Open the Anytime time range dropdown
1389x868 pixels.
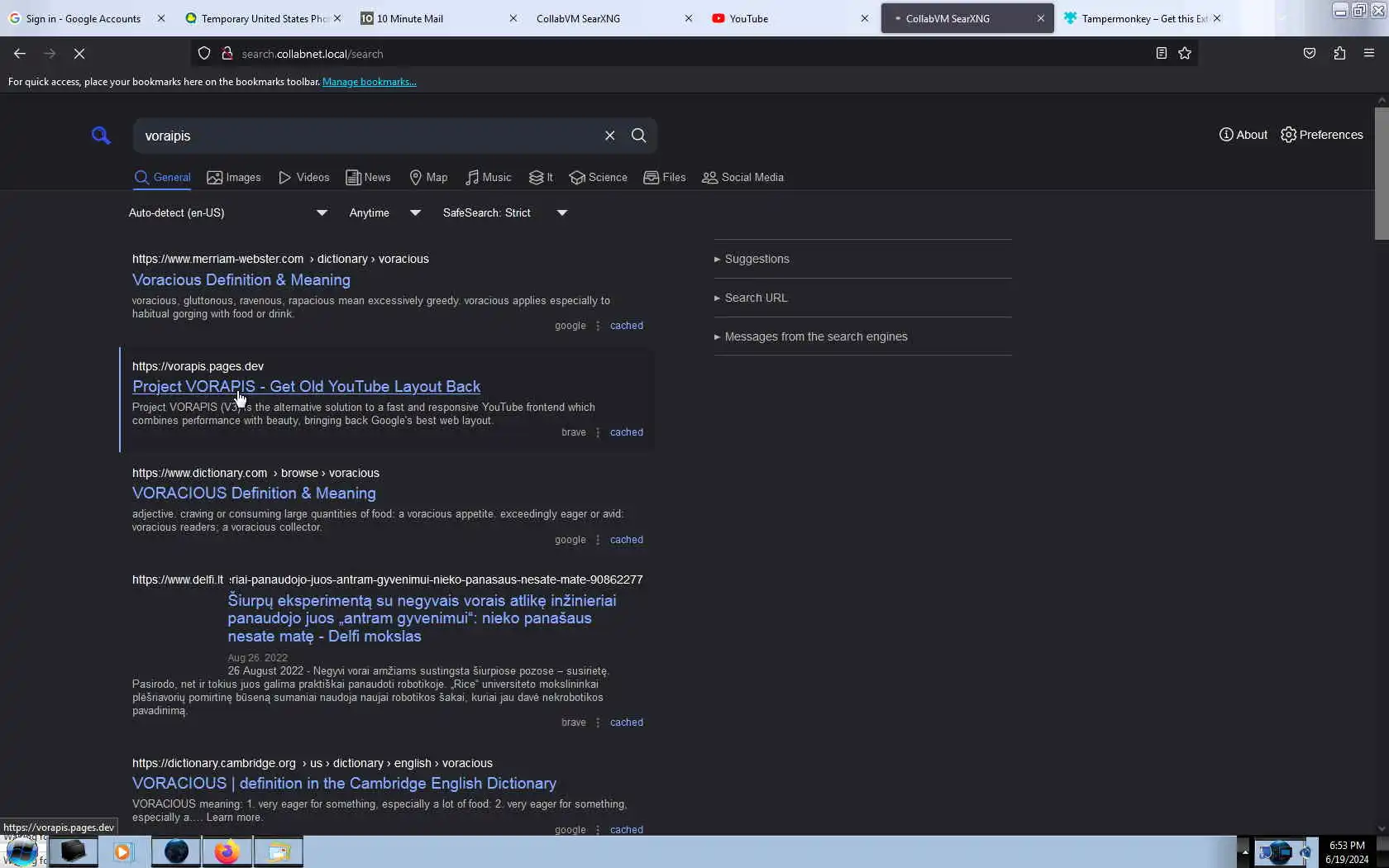click(385, 213)
